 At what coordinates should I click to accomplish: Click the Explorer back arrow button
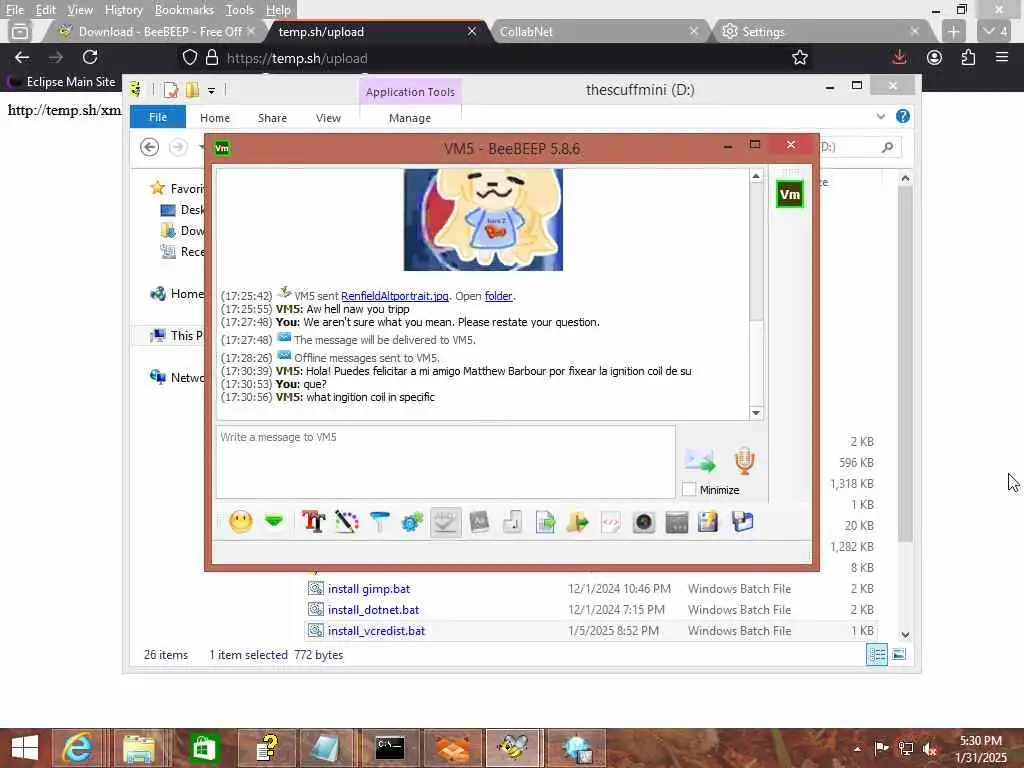pos(150,147)
